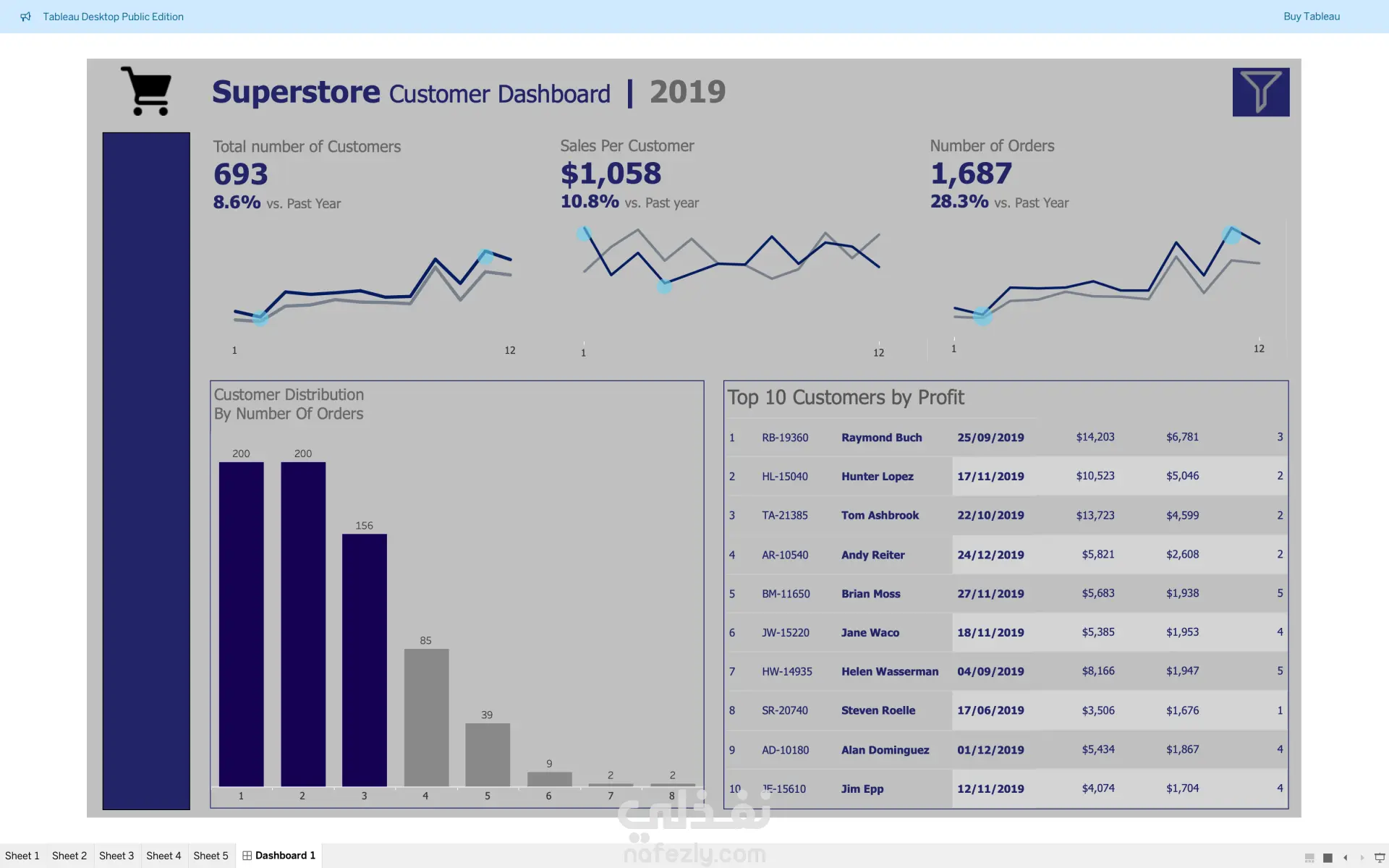Screen dimensions: 1389x868
Task: Click the Dashboard 1 grid icon
Action: (x=247, y=856)
